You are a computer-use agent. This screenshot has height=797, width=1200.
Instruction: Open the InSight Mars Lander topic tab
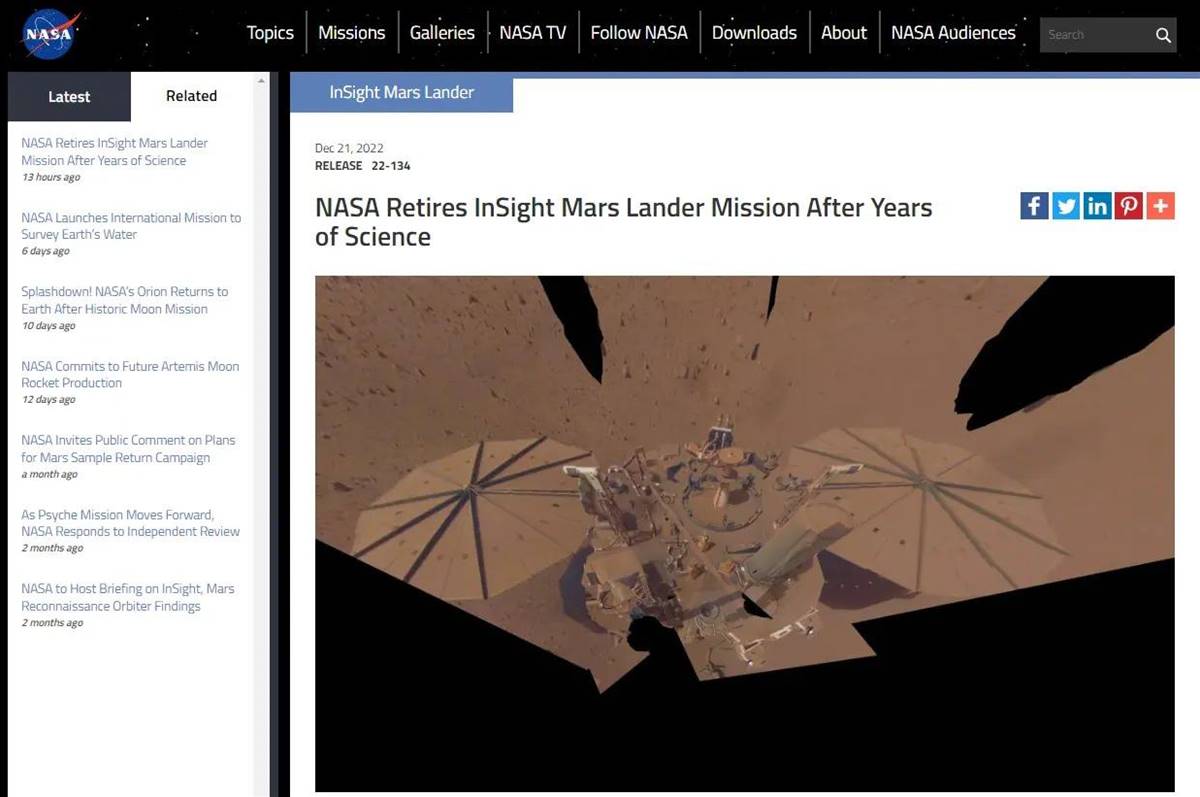(x=401, y=93)
